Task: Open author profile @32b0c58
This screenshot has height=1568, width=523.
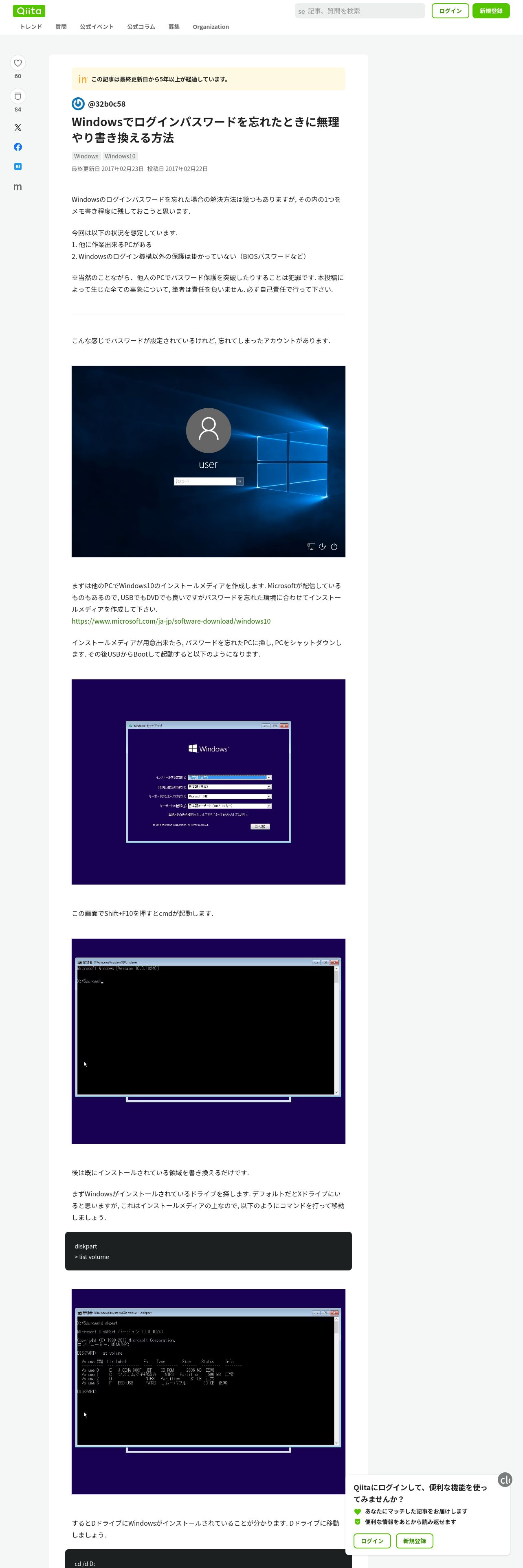Action: 107,104
